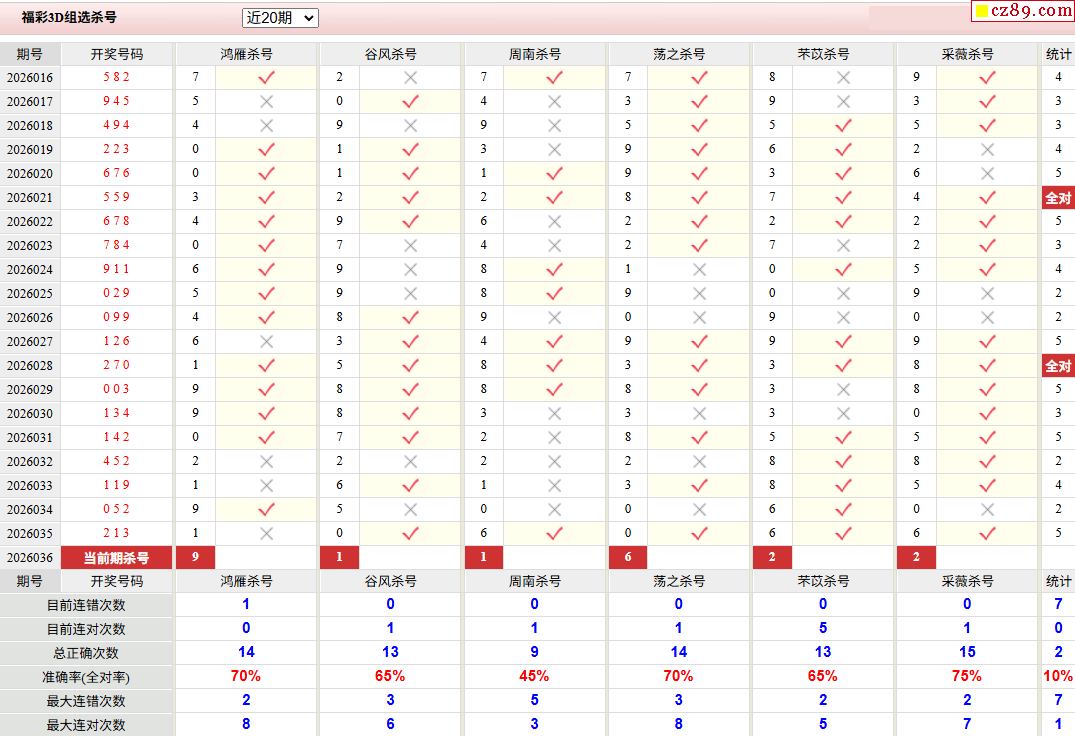Click the 75% accuracy value for 采薇杀号
Screen dimensions: 1075x736
click(x=966, y=676)
